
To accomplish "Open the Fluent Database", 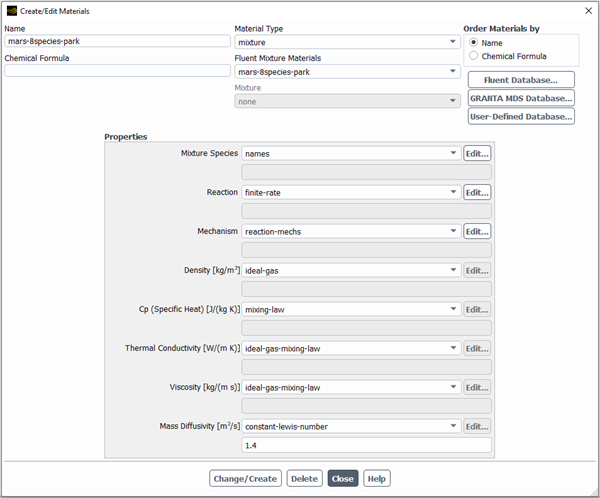I will coord(521,80).
